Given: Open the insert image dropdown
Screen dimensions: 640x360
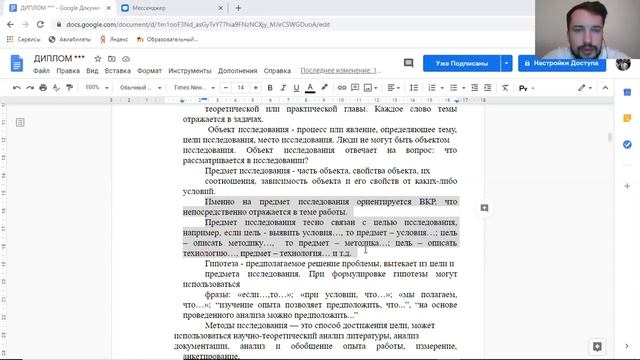Looking at the screenshot, I should (x=371, y=88).
